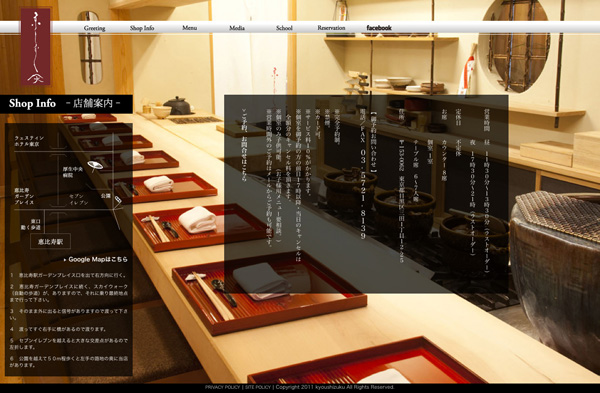Click the maroon restaurant logo banner
This screenshot has height=393, width=600.
pyautogui.click(x=36, y=47)
